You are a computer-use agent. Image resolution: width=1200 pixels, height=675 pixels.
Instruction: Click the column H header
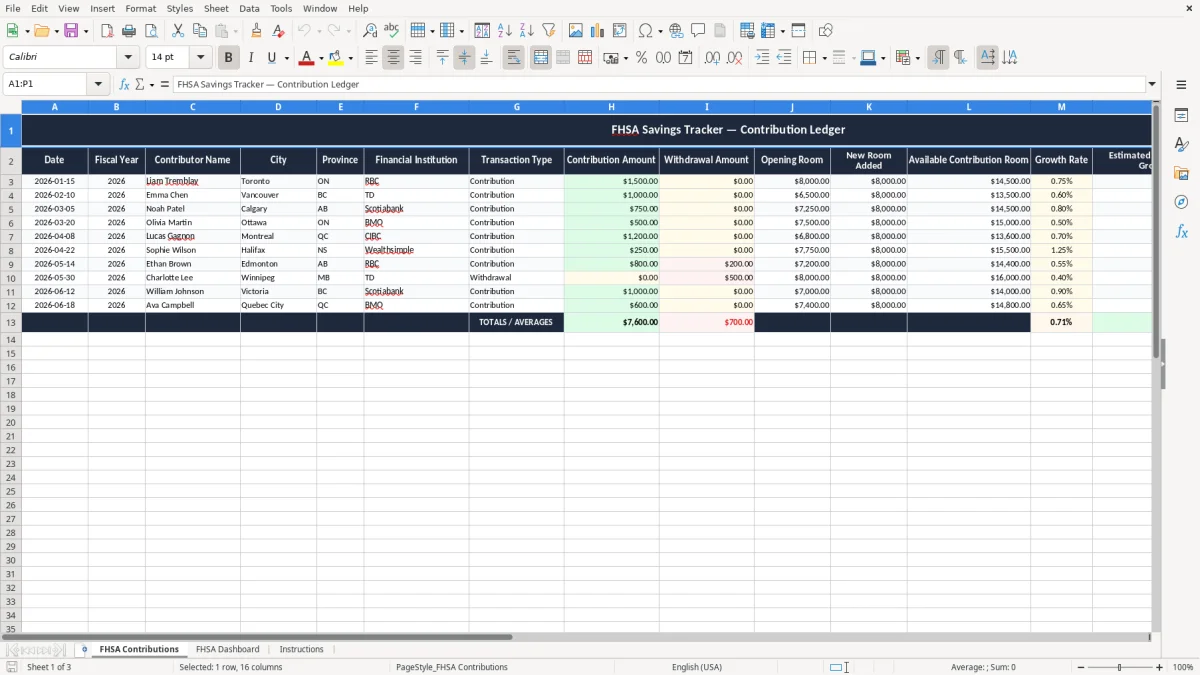[x=611, y=106]
